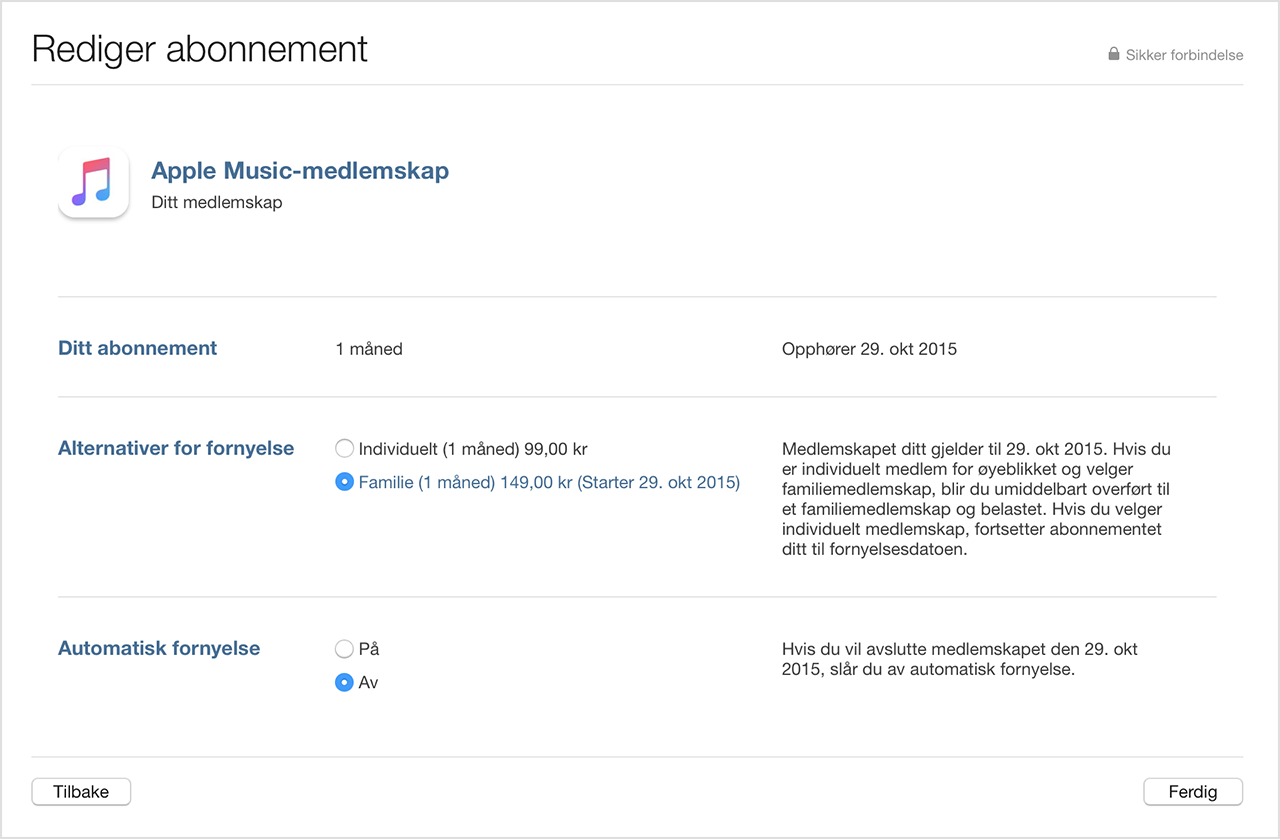
Task: Select the Individuelt (1 måned) 99,00 kr option
Action: coord(344,448)
